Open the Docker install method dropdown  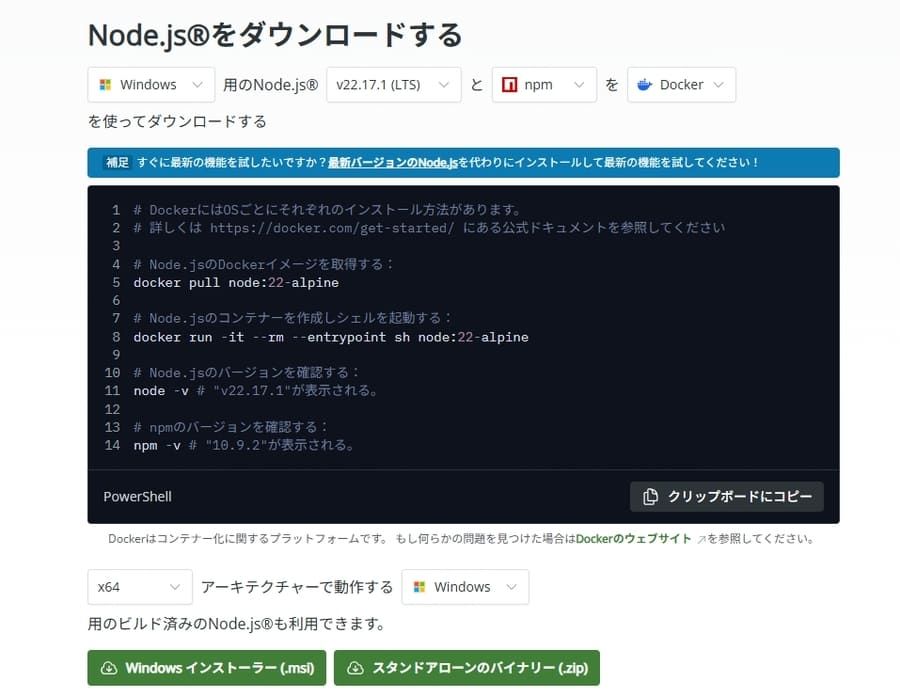(x=681, y=85)
